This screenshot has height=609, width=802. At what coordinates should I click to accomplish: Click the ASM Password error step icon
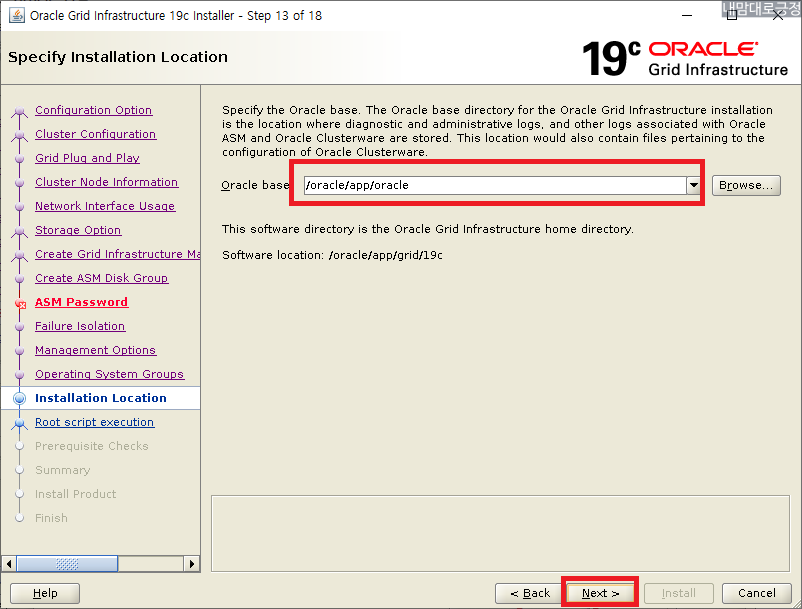click(x=20, y=304)
